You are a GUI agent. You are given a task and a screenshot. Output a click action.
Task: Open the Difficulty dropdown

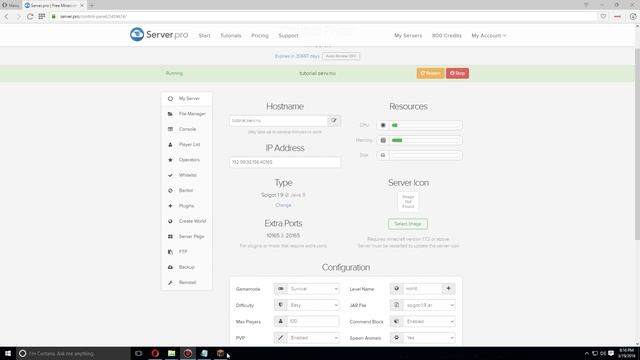[x=313, y=305]
